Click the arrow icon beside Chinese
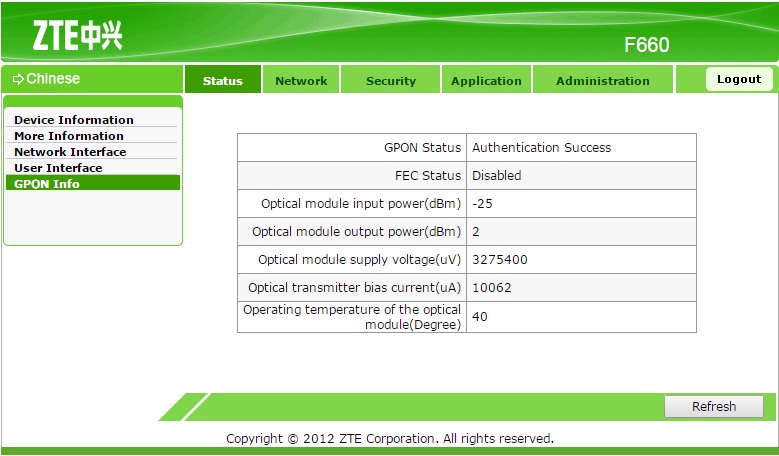Screen dimensions: 779x456 point(18,78)
